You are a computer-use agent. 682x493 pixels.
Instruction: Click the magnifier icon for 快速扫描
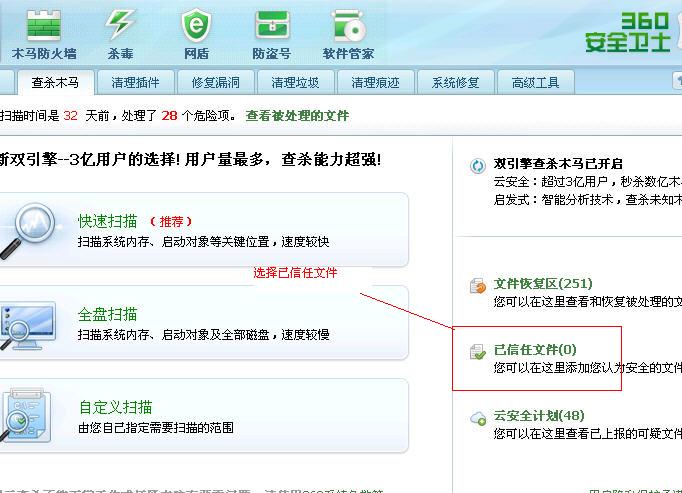pos(29,231)
